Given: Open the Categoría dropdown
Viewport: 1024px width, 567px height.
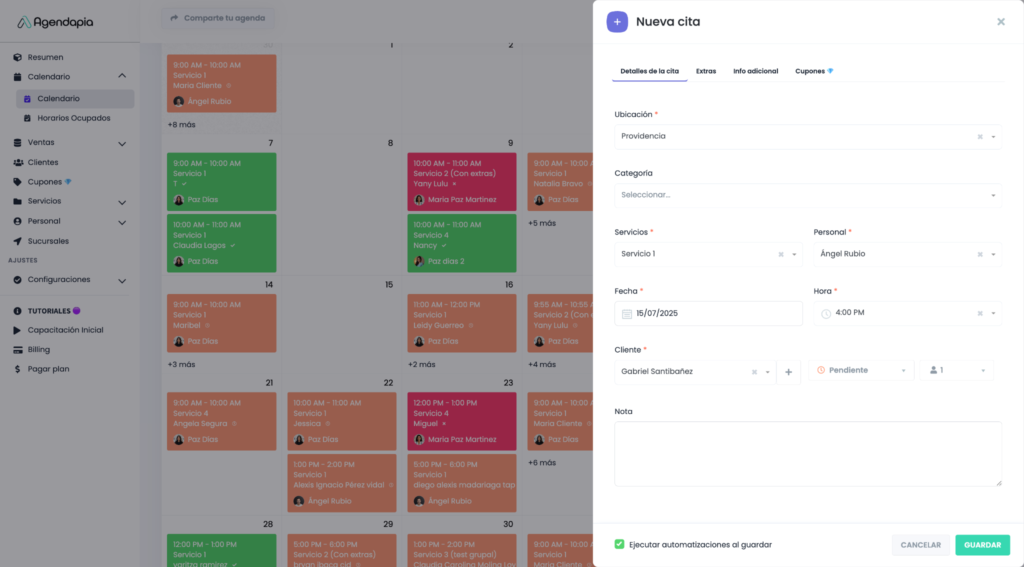Looking at the screenshot, I should (x=807, y=195).
